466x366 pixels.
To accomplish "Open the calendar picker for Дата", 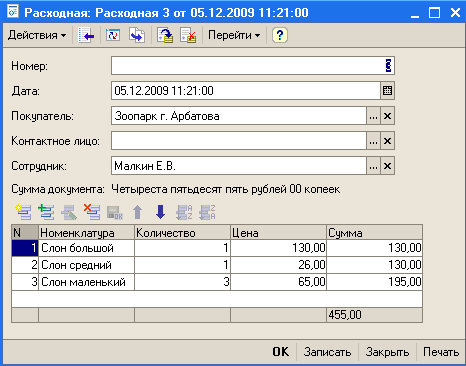I will click(x=387, y=91).
